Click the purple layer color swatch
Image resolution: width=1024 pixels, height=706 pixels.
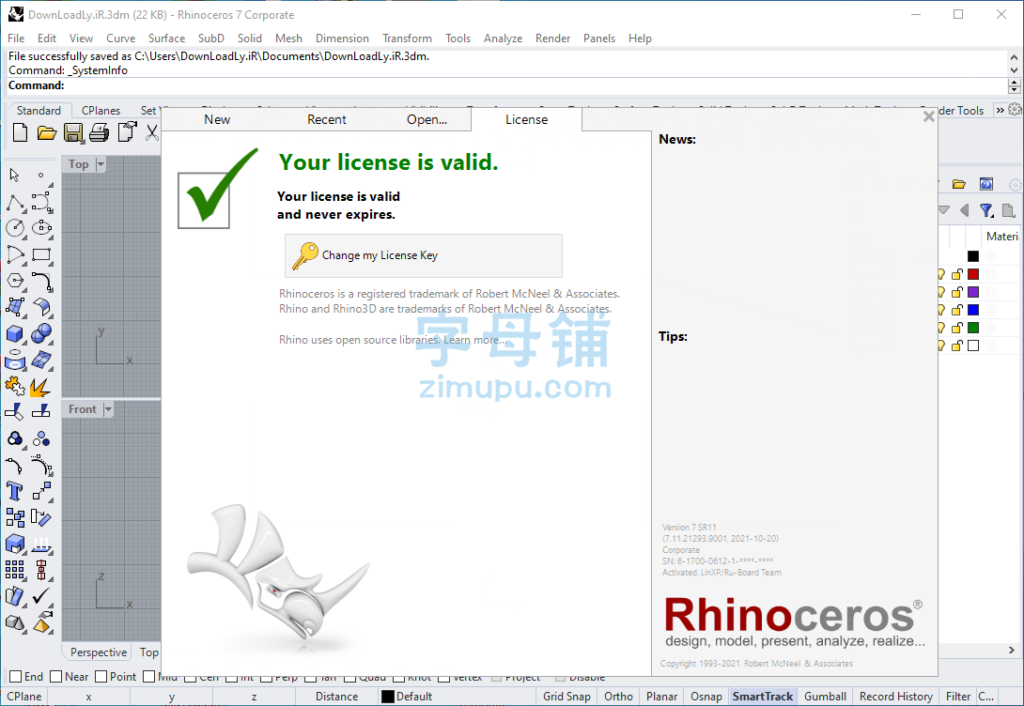click(973, 292)
